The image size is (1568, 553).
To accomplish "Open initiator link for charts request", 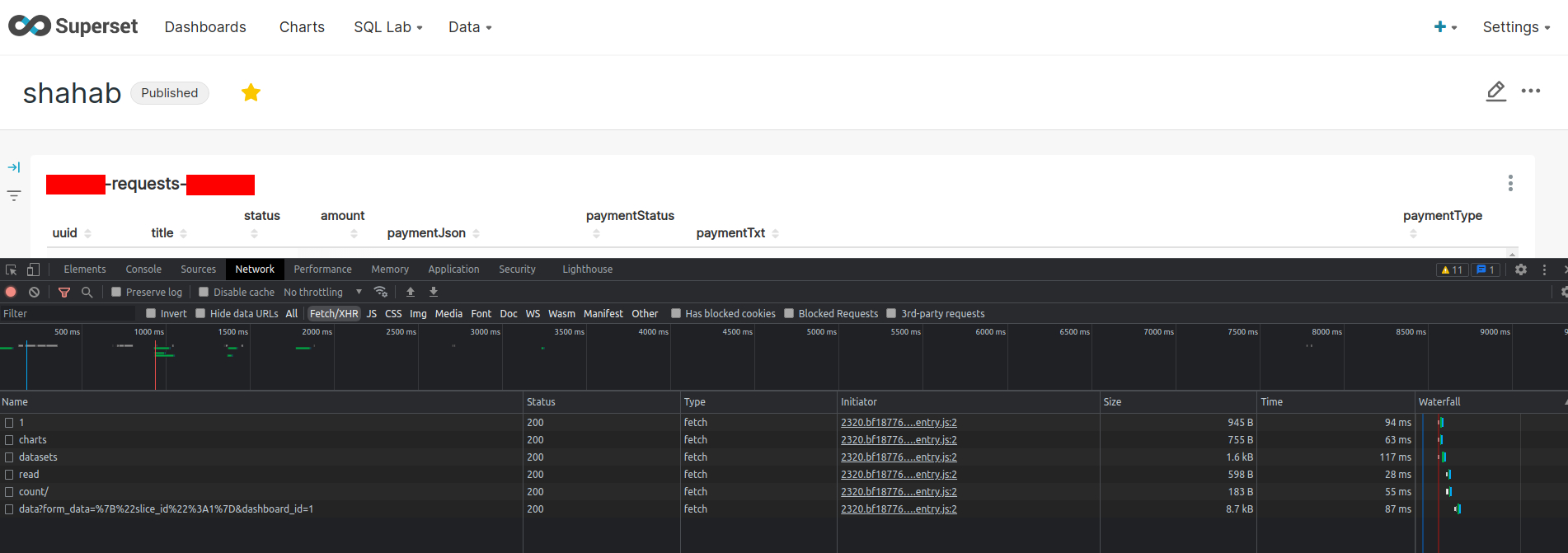I will [899, 440].
